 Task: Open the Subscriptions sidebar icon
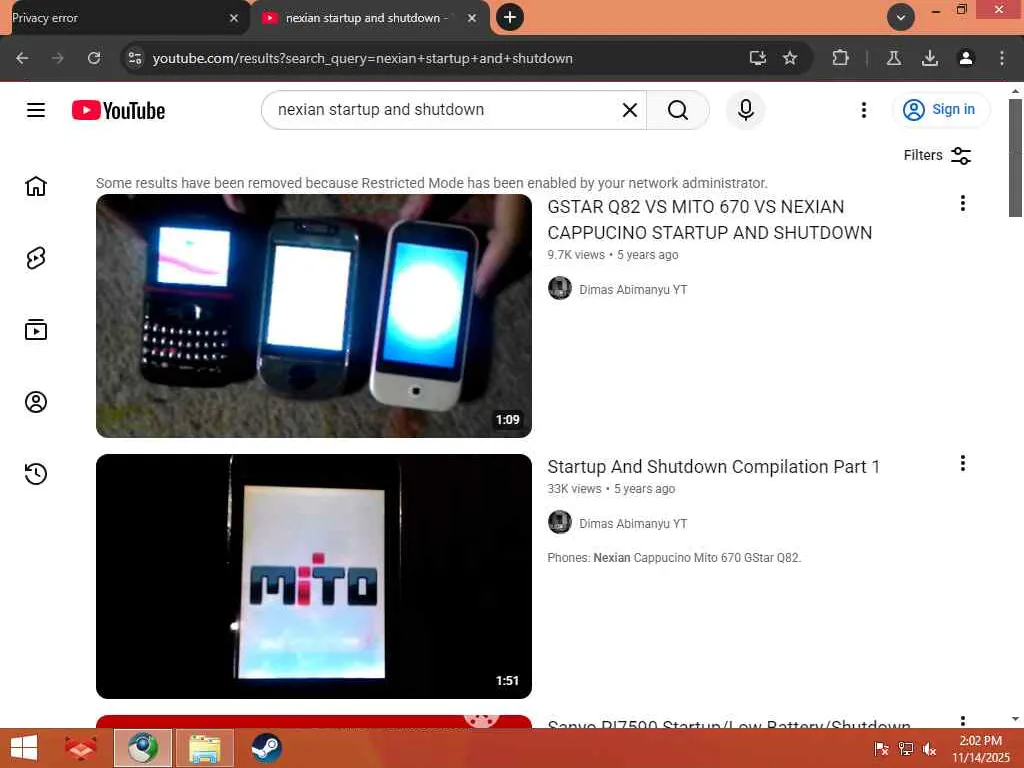(x=36, y=330)
